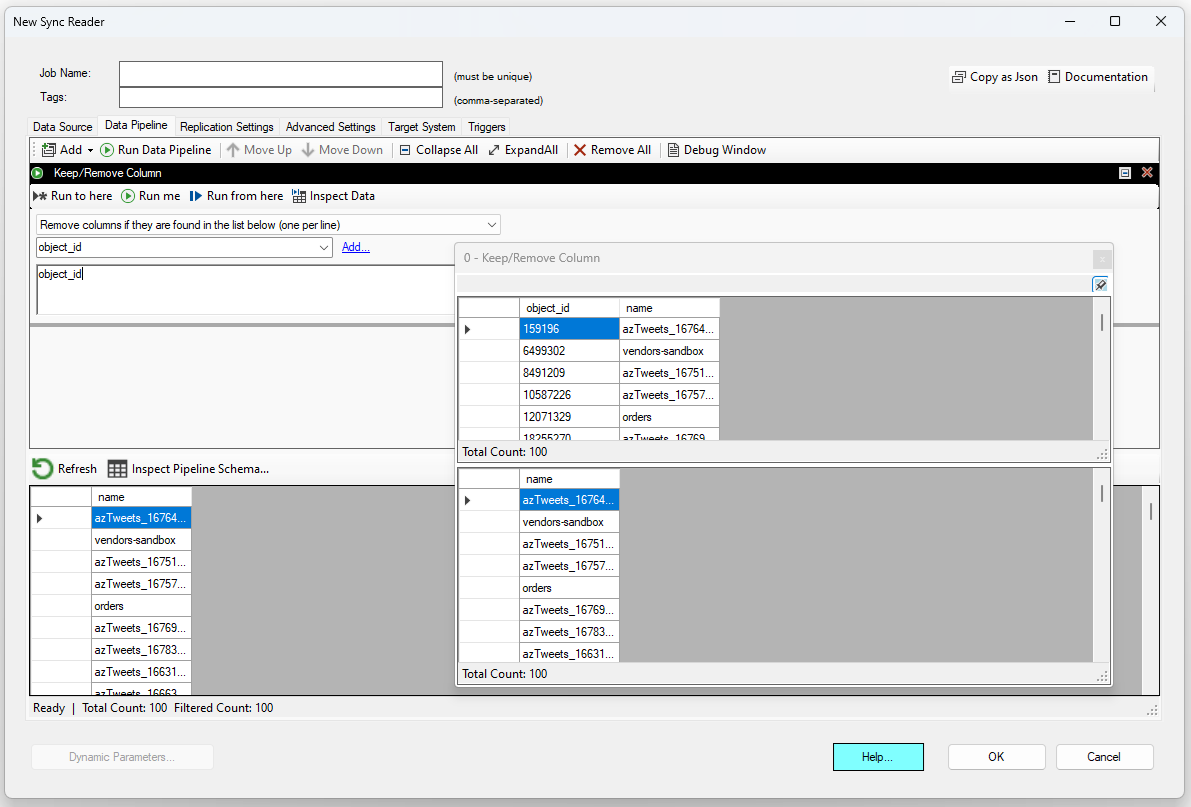This screenshot has width=1191, height=807.
Task: Open the Advanced Settings tab
Action: pyautogui.click(x=330, y=127)
